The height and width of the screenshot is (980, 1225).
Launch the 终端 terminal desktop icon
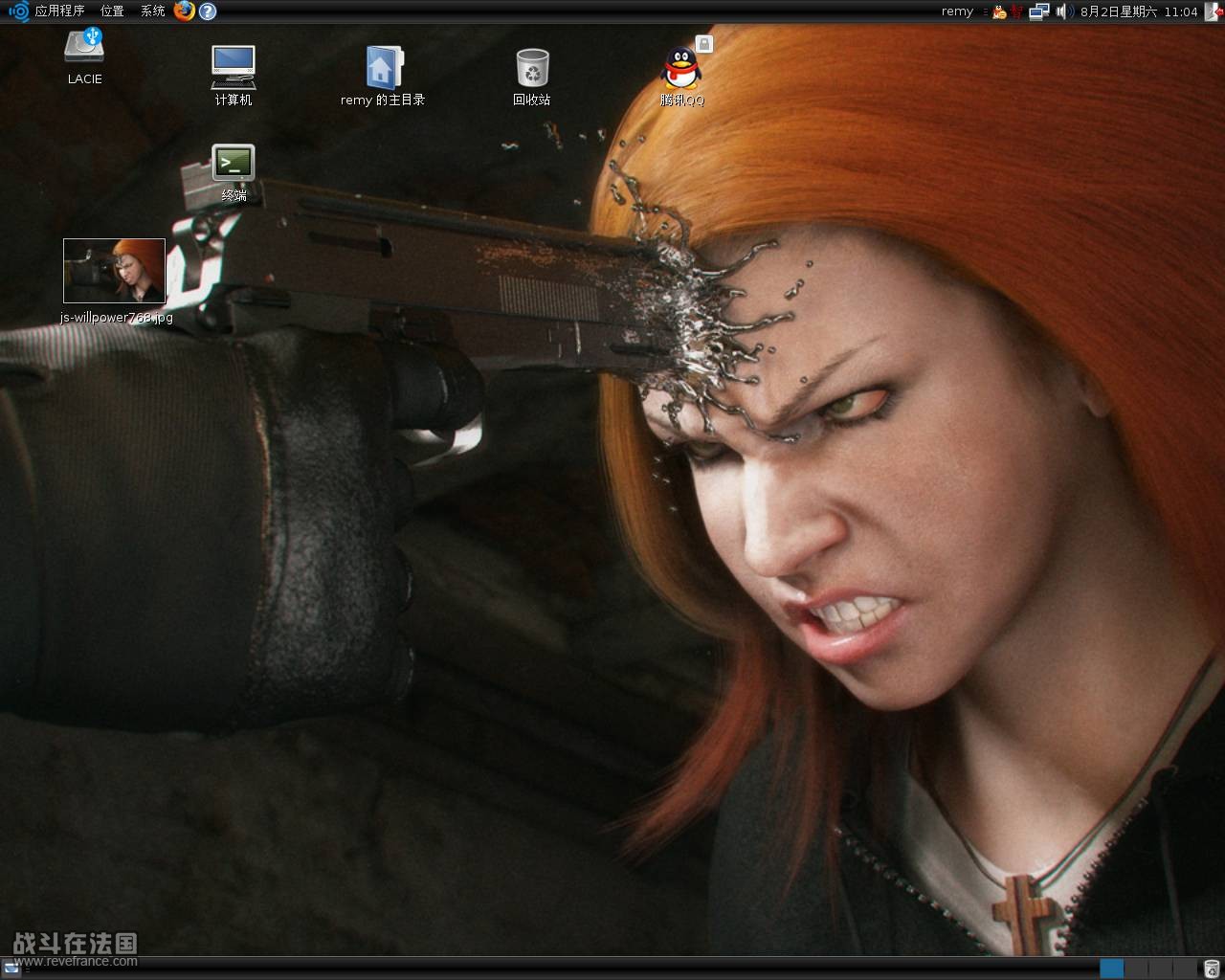click(x=233, y=163)
